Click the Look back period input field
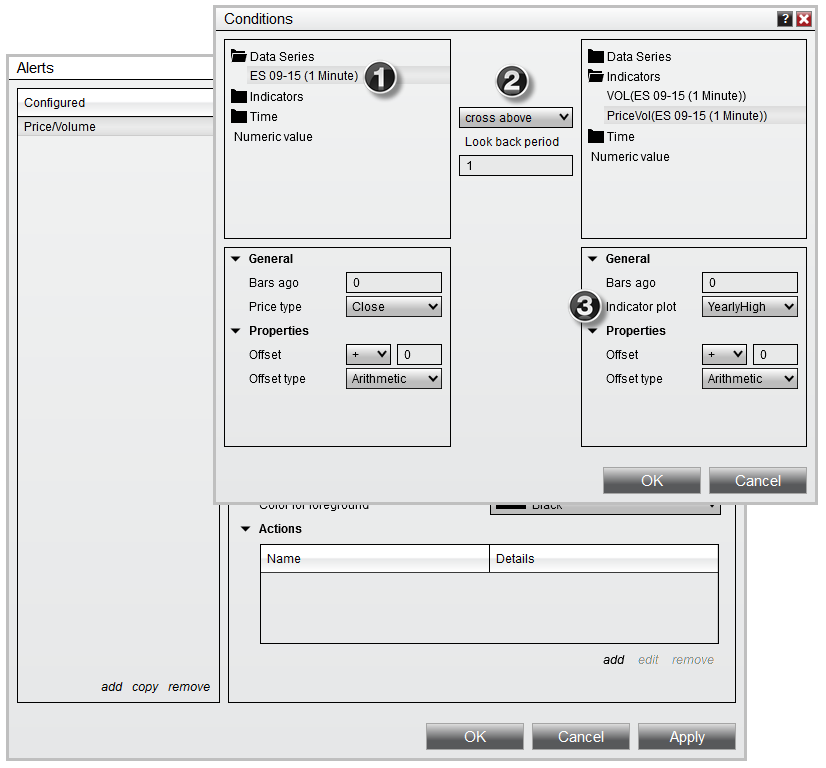This screenshot has height=768, width=826. [x=516, y=166]
